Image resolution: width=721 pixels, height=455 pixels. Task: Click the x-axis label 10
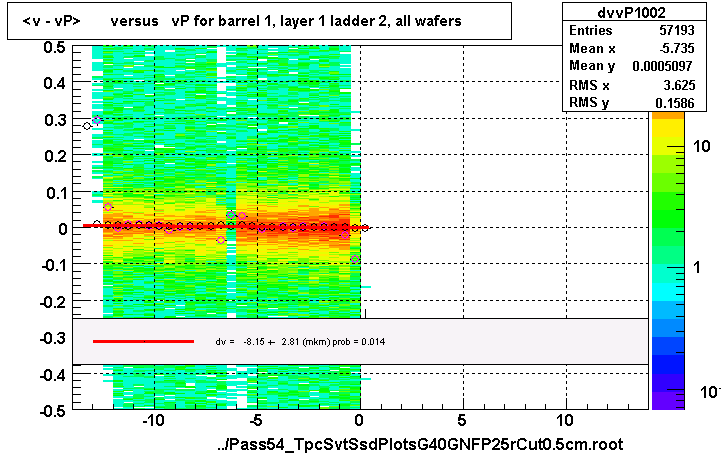565,421
